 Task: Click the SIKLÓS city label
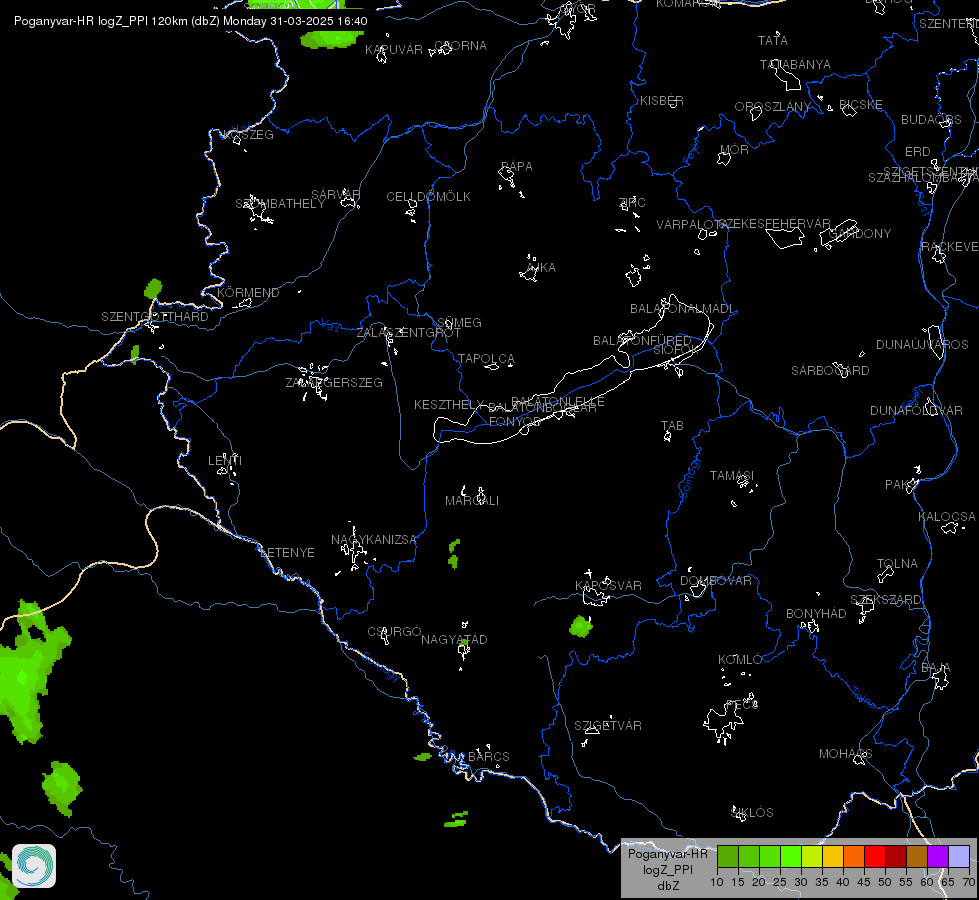(752, 813)
